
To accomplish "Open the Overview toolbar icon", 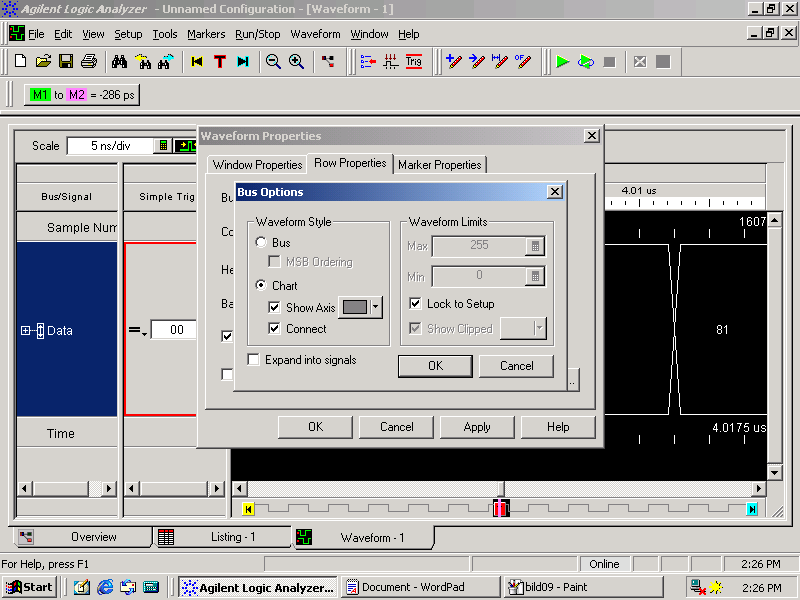I will (x=328, y=62).
